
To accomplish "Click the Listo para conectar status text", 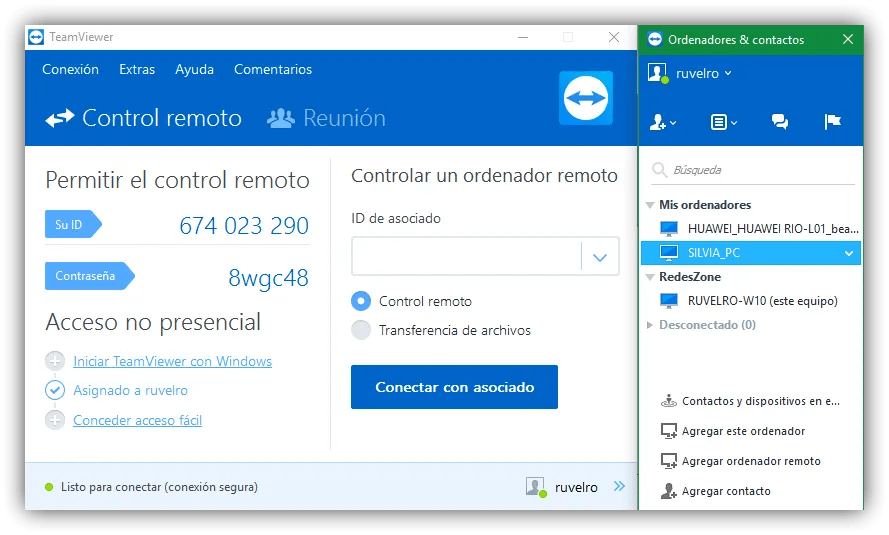I will [x=159, y=487].
